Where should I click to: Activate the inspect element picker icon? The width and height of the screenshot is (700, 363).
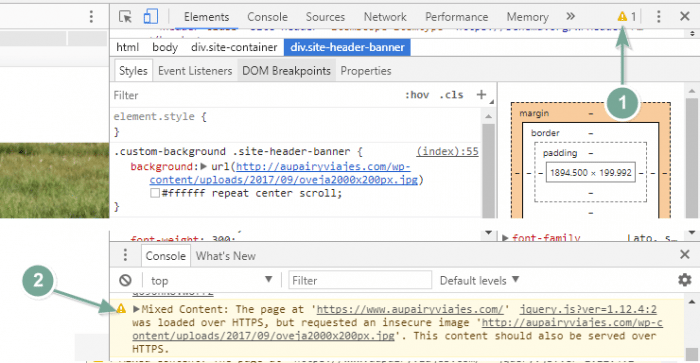click(x=125, y=17)
